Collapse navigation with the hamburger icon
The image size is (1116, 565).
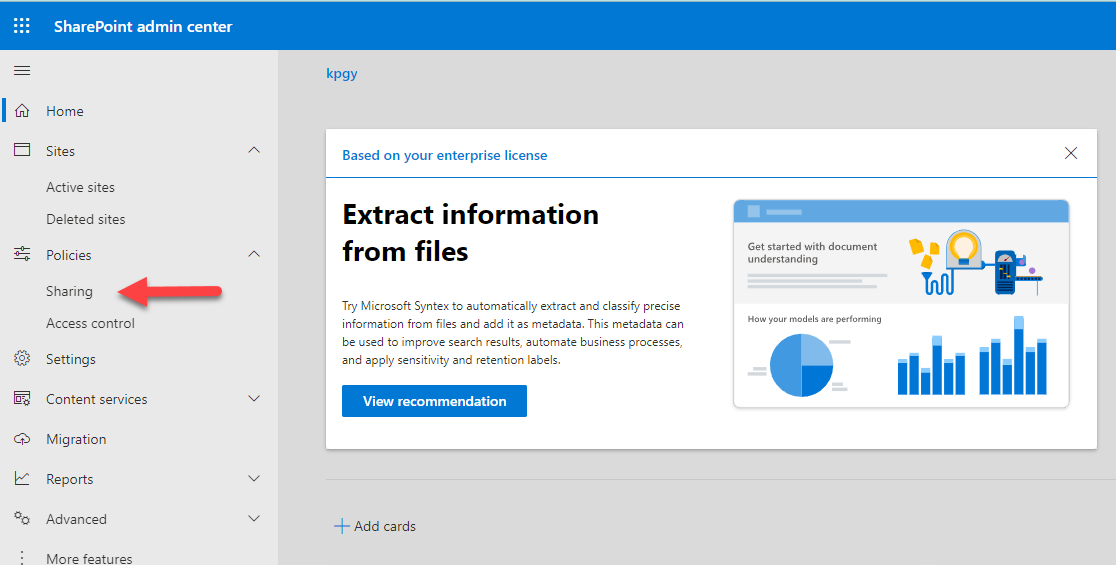point(22,70)
